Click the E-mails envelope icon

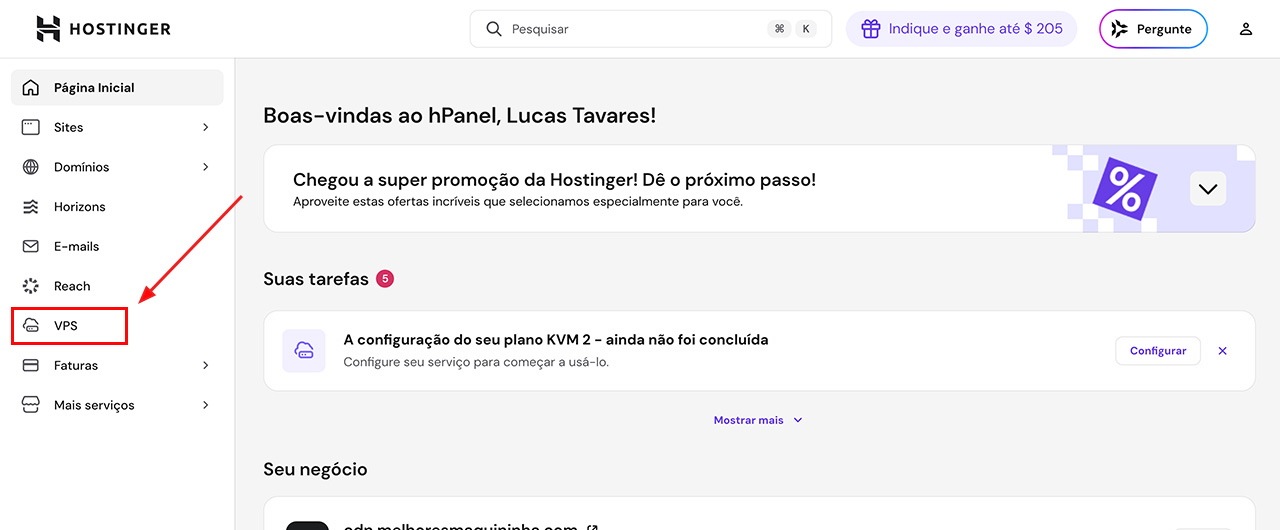[x=31, y=246]
